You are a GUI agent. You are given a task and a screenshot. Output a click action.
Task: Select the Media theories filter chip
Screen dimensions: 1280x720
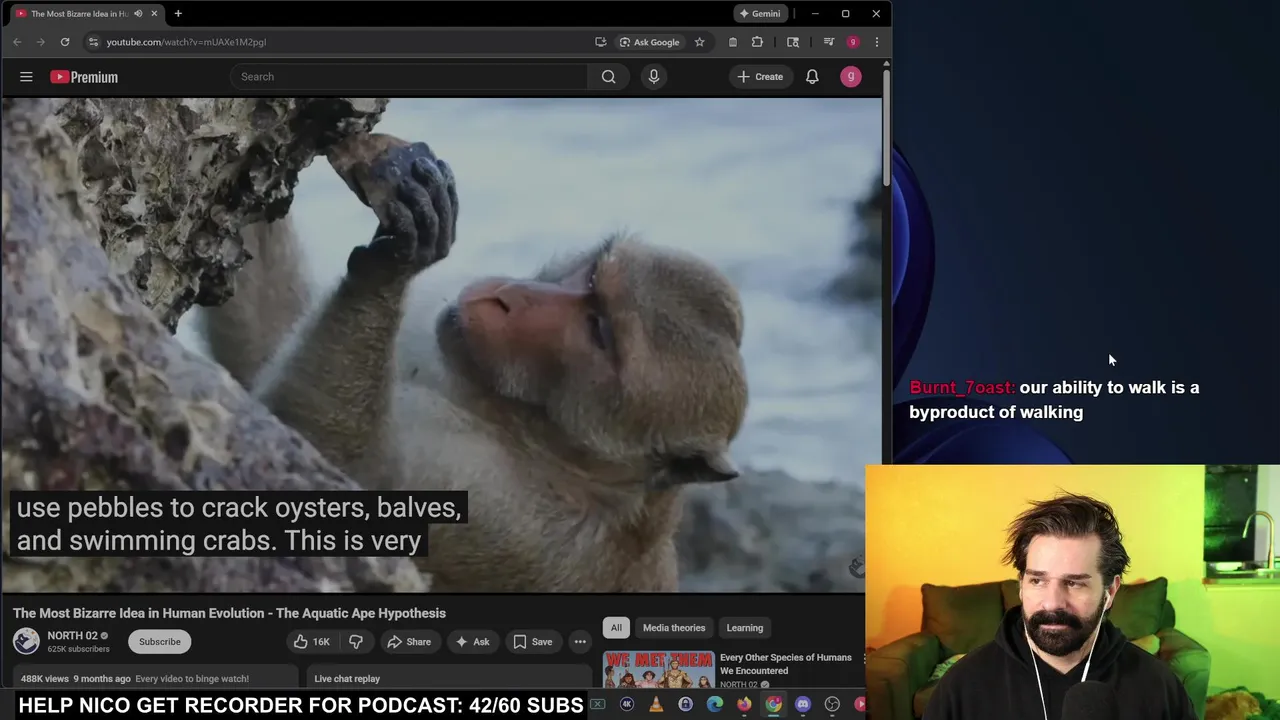[674, 628]
